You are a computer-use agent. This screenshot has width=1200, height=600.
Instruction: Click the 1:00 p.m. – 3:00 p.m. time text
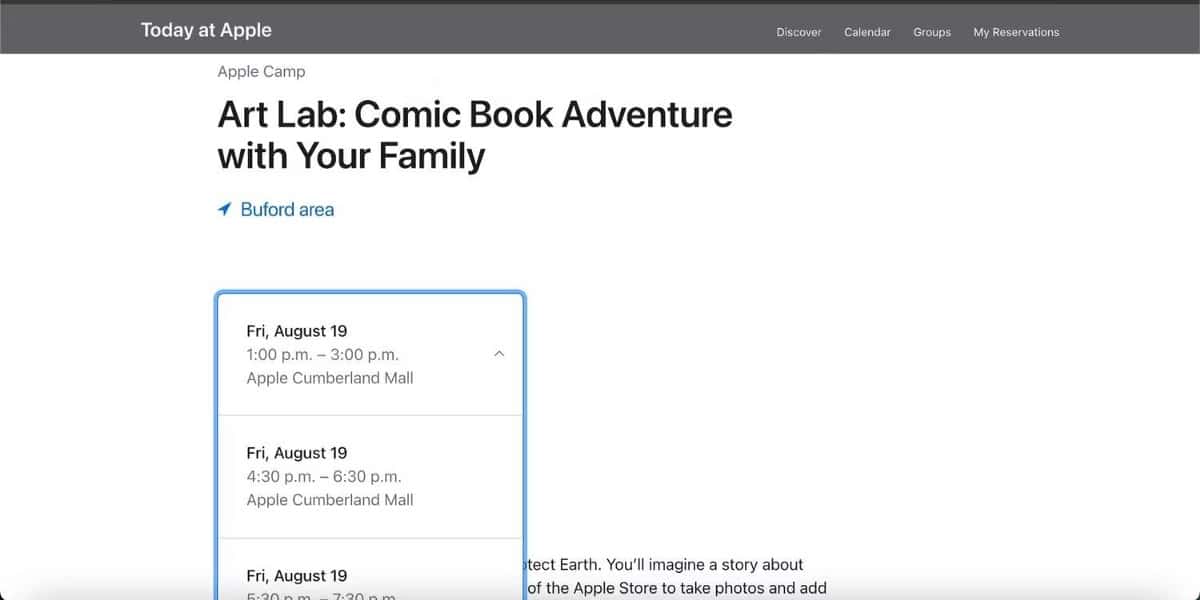pos(323,354)
